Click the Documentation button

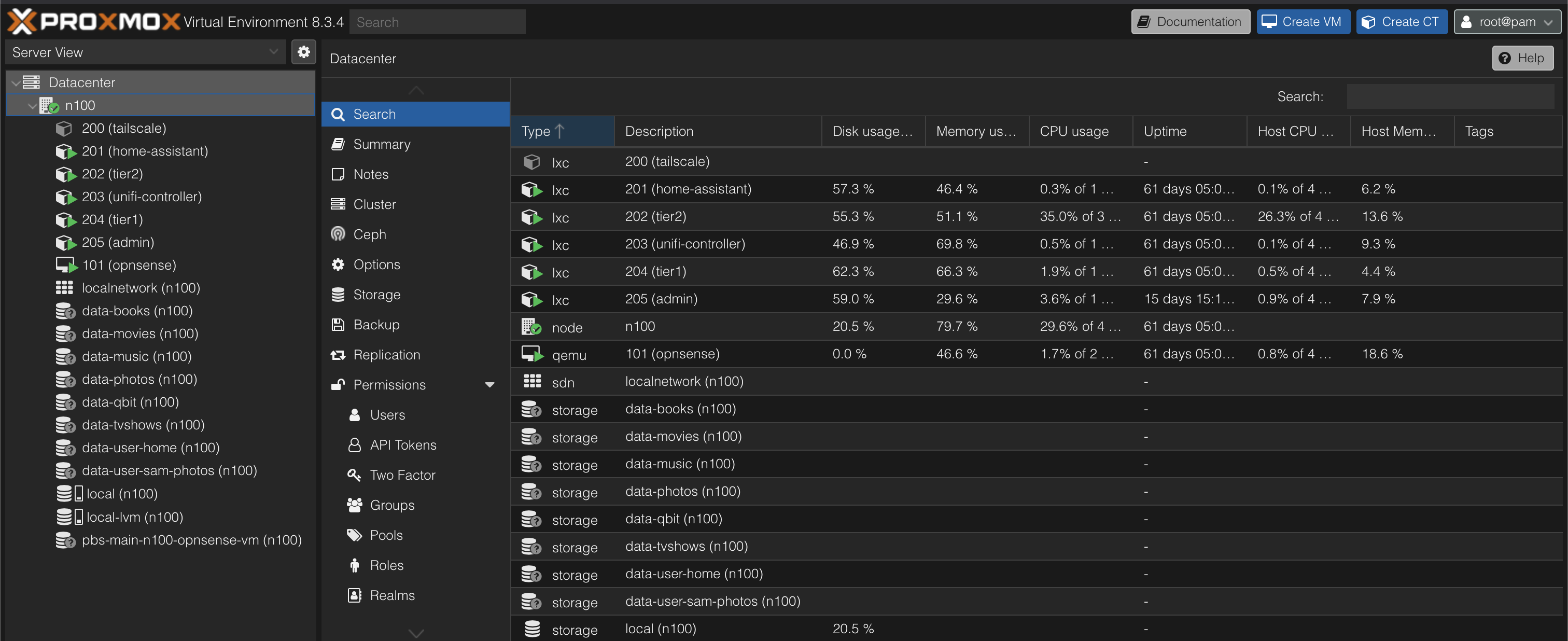[1191, 22]
